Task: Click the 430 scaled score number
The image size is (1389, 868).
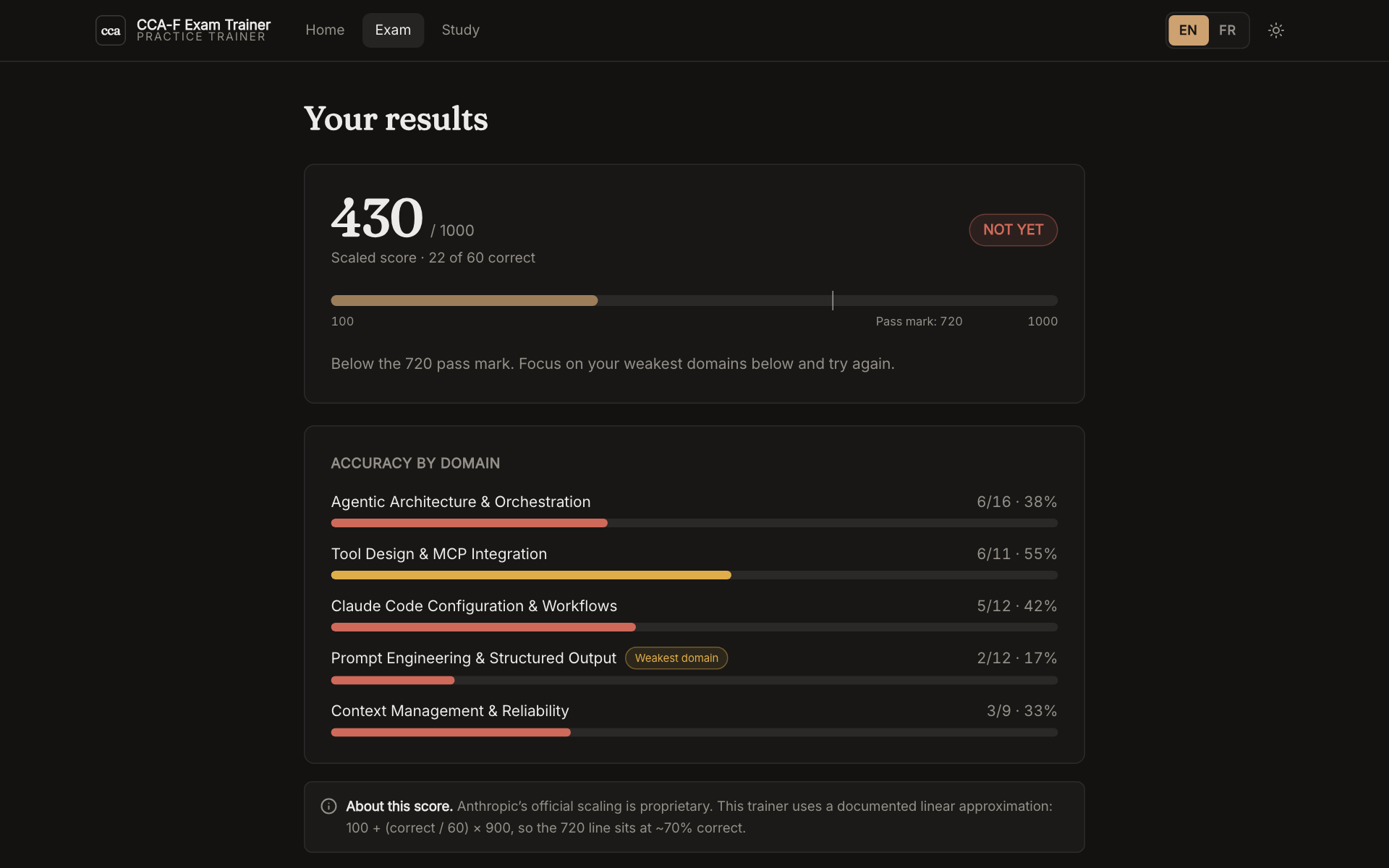Action: (x=377, y=218)
